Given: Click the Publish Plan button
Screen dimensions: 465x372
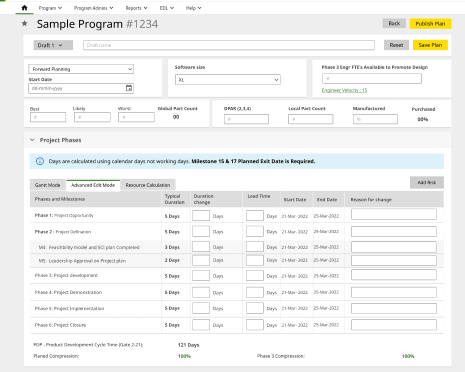Looking at the screenshot, I should pos(430,24).
